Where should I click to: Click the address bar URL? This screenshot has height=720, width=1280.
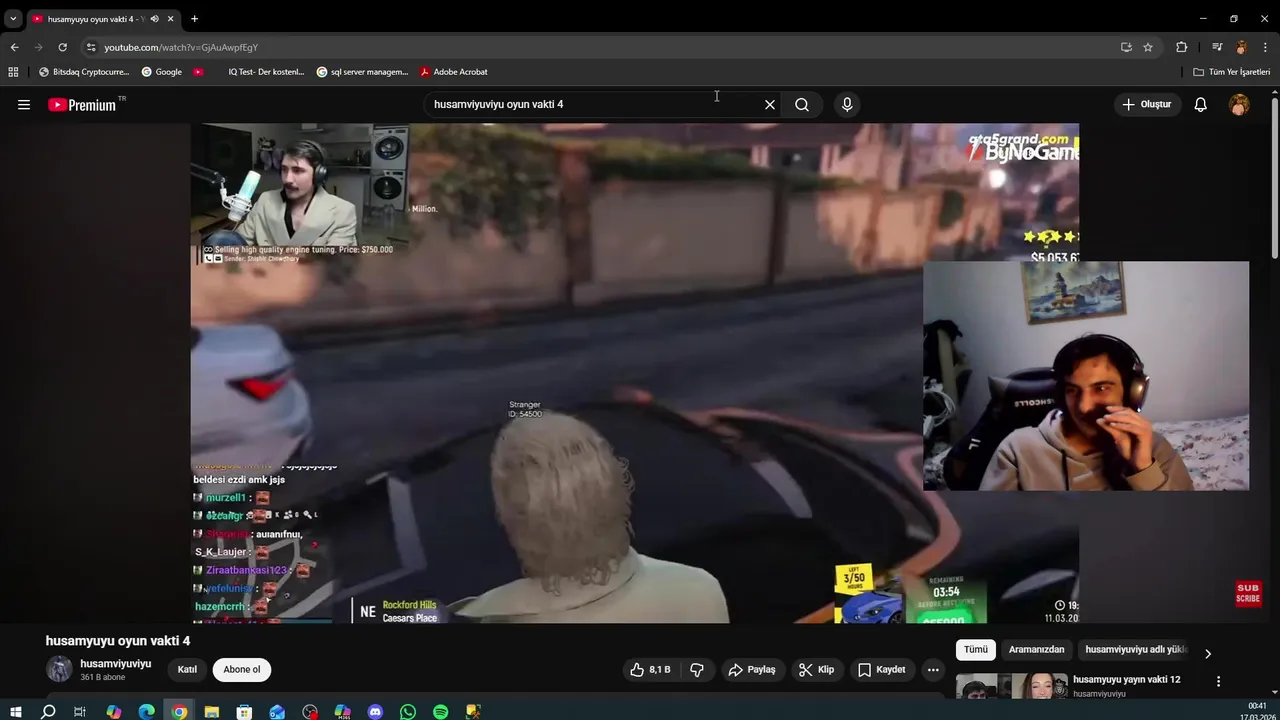pyautogui.click(x=181, y=47)
